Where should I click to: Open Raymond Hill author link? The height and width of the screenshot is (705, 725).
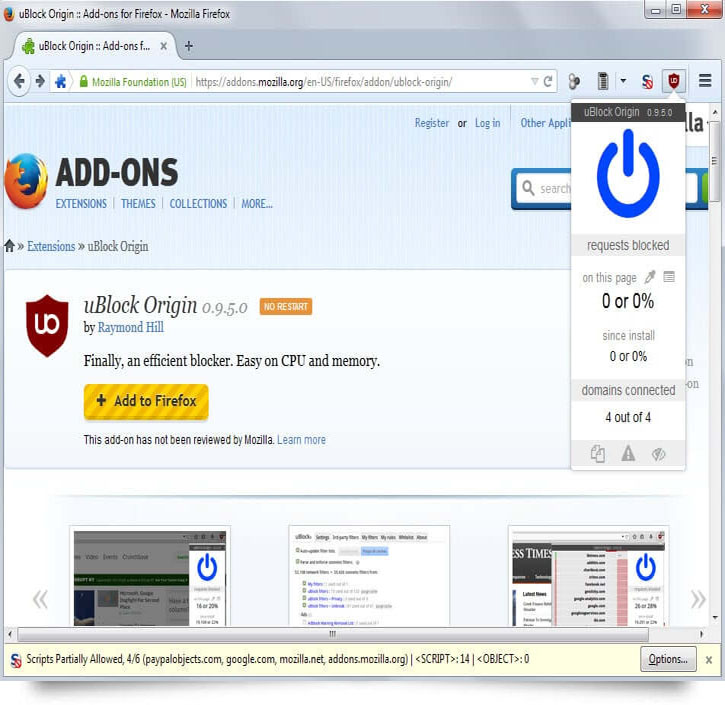point(130,327)
